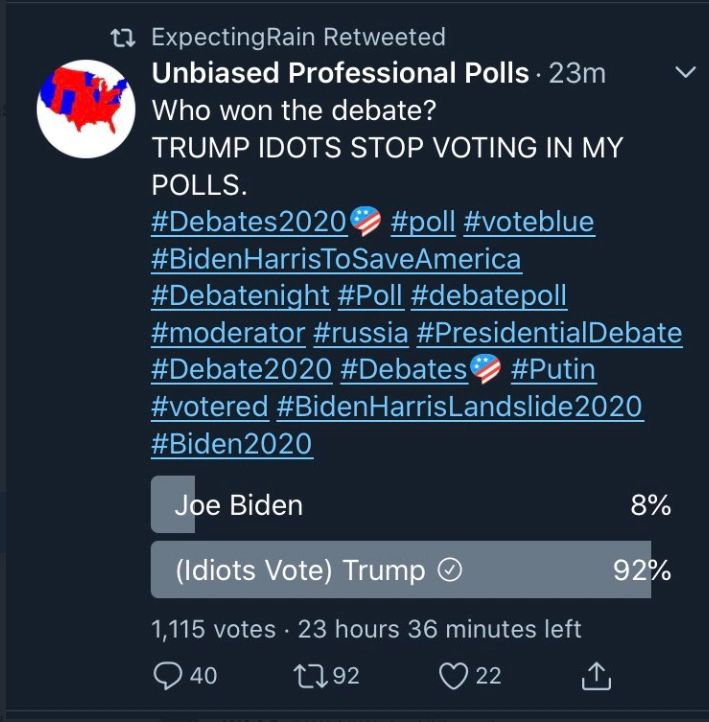Open the #voteblue hashtag
Viewport: 709px width, 722px height.
(529, 222)
